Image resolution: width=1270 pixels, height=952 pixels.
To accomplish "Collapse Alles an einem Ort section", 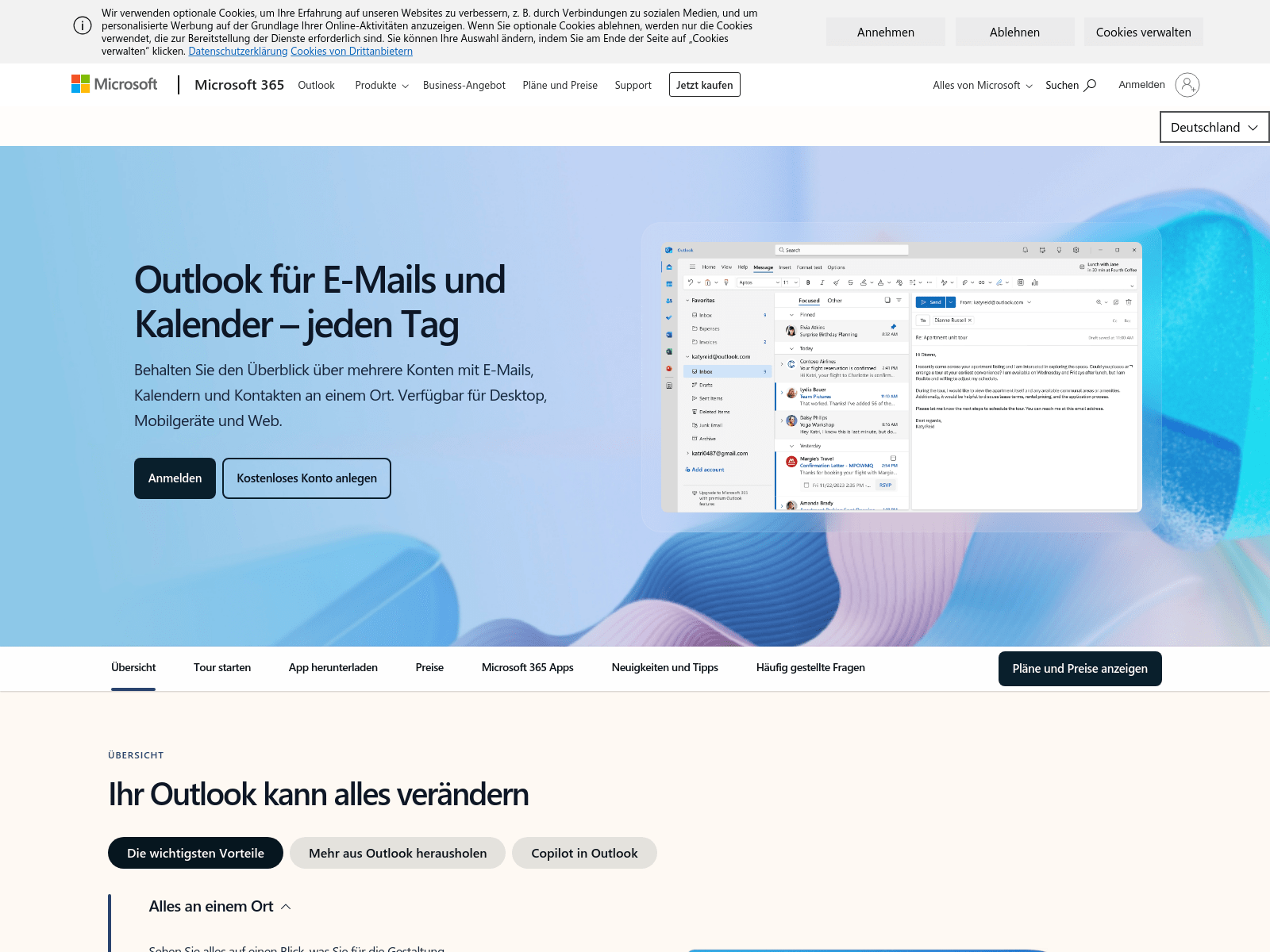I will coord(220,906).
